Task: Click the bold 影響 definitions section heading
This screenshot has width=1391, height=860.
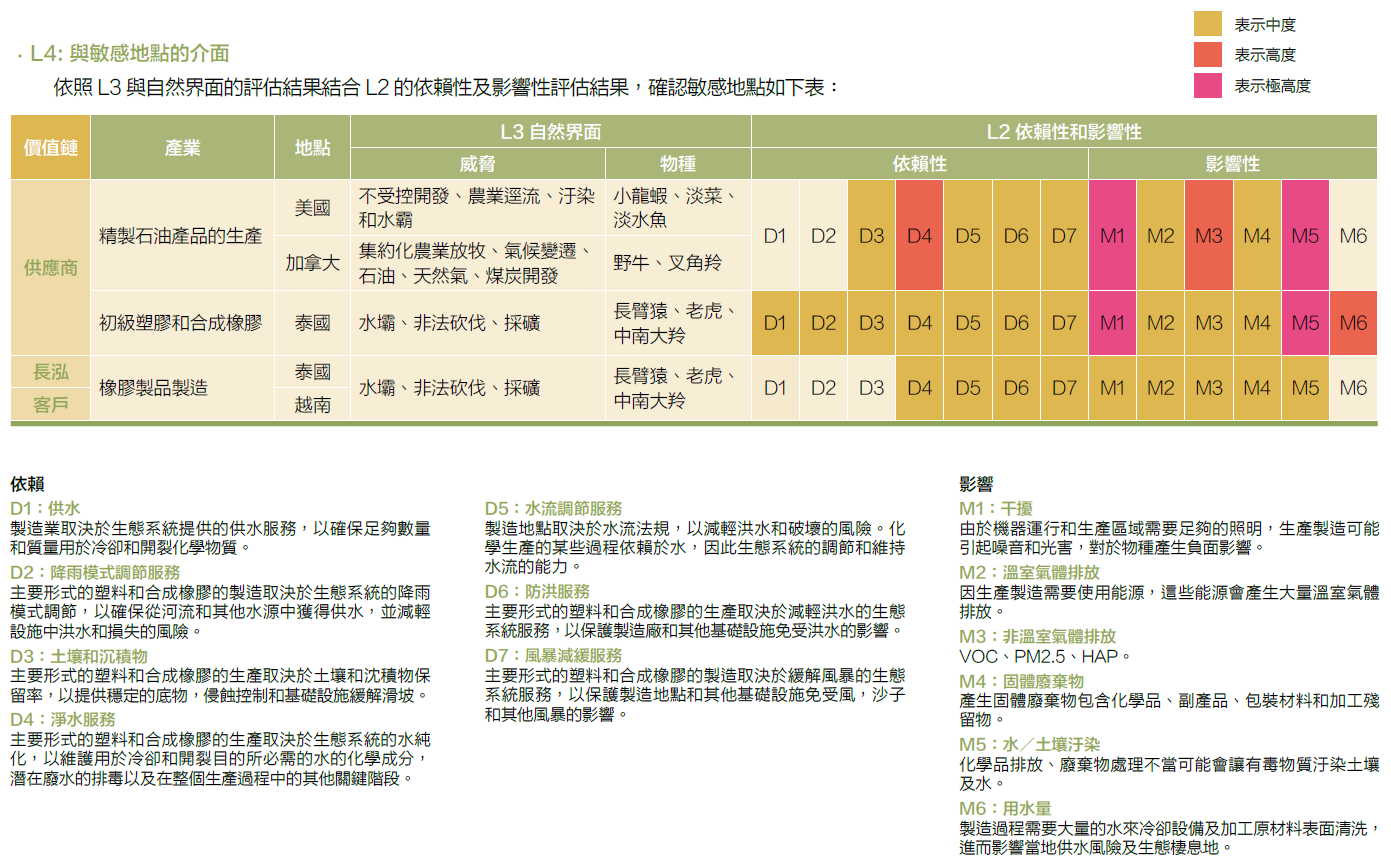Action: point(977,484)
